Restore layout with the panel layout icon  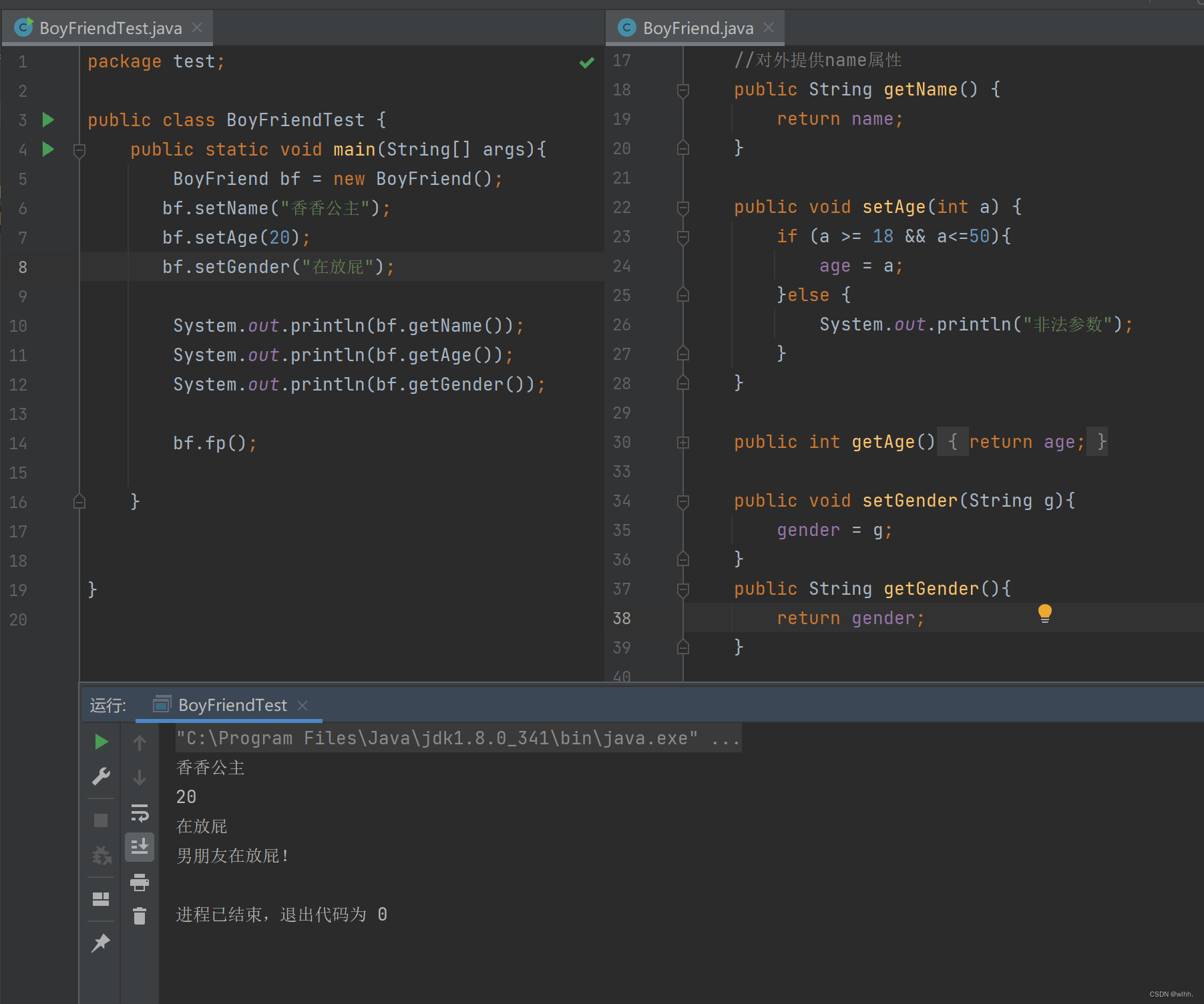101,899
